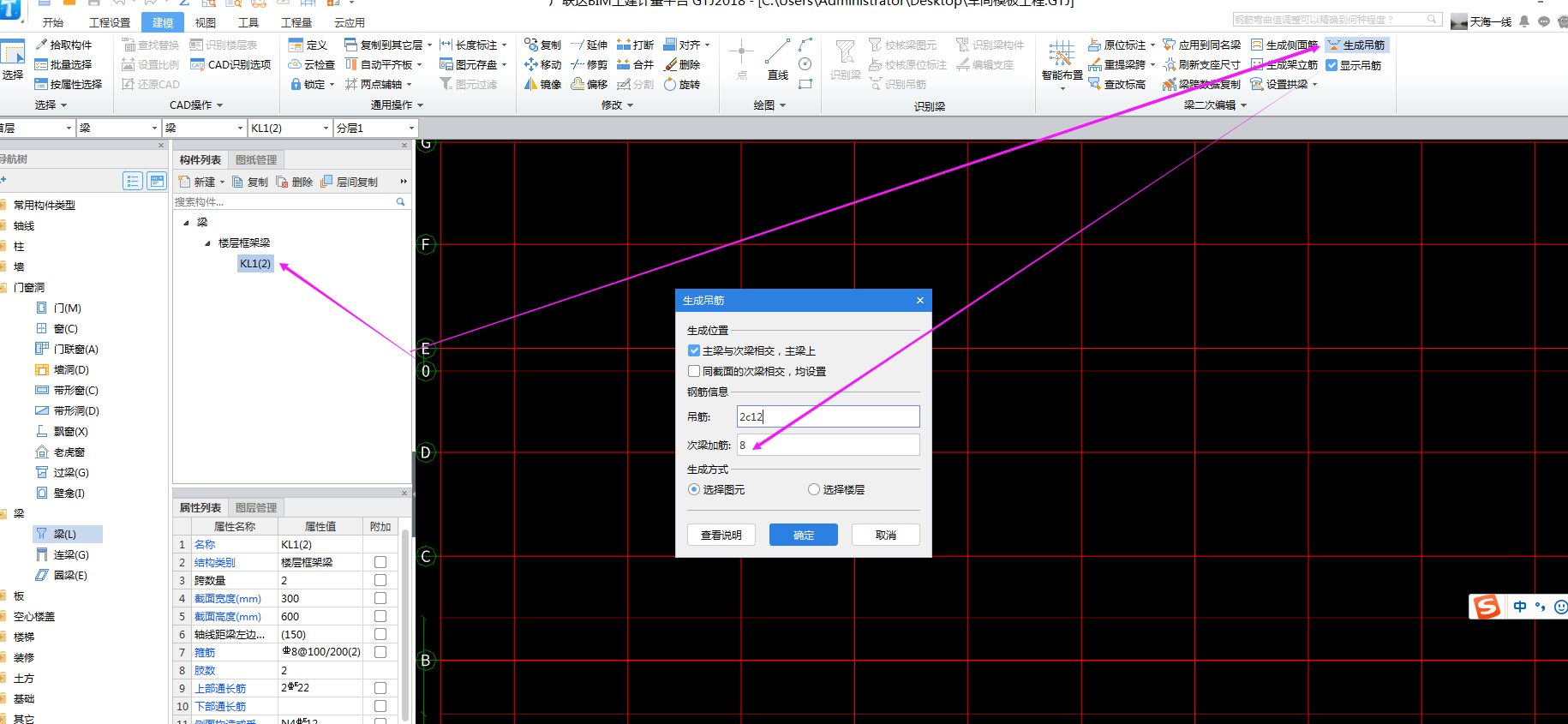The width and height of the screenshot is (1568, 724).
Task: Click the 偏移 (offset) tool
Action: pos(589,84)
